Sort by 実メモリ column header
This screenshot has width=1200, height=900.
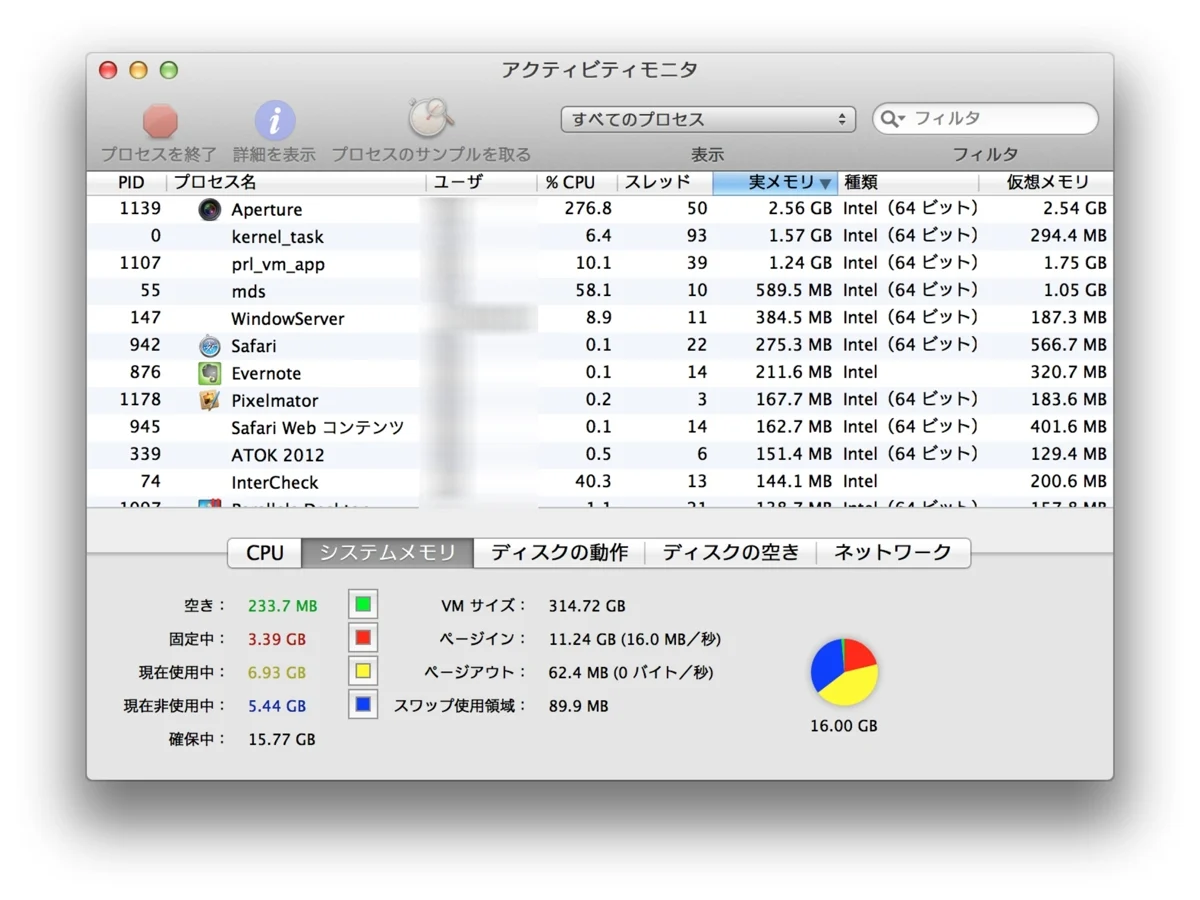coord(776,183)
